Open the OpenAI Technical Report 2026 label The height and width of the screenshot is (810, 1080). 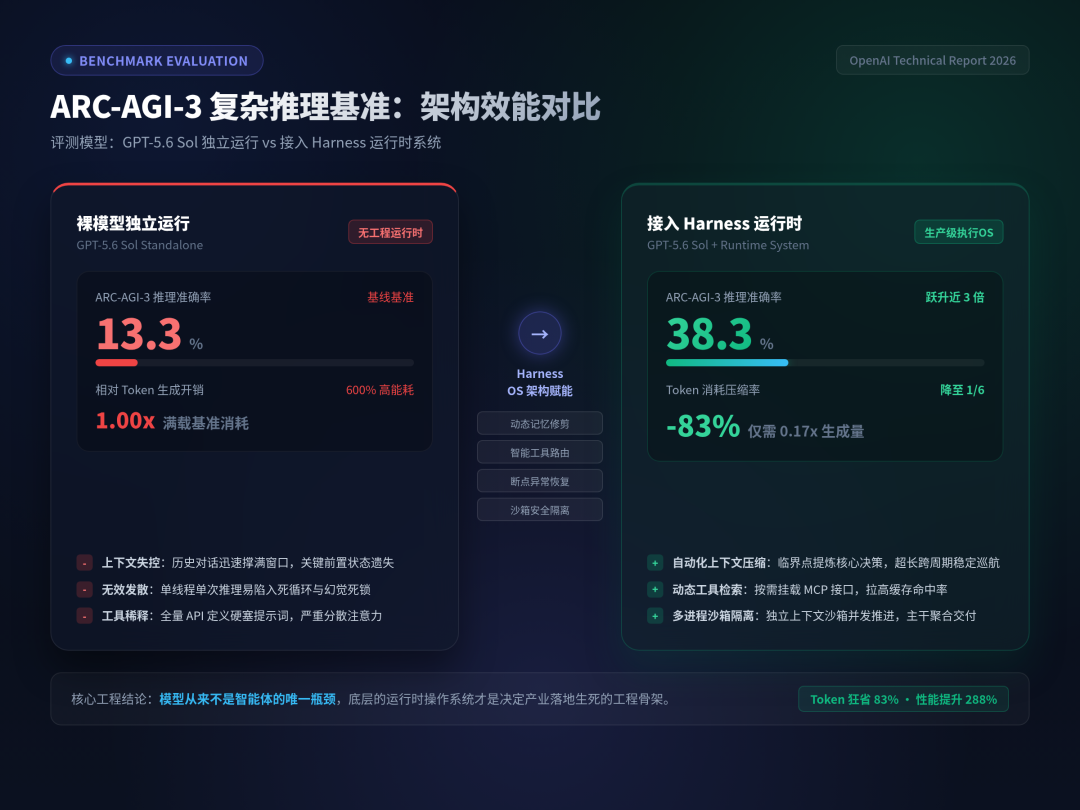[x=933, y=61]
